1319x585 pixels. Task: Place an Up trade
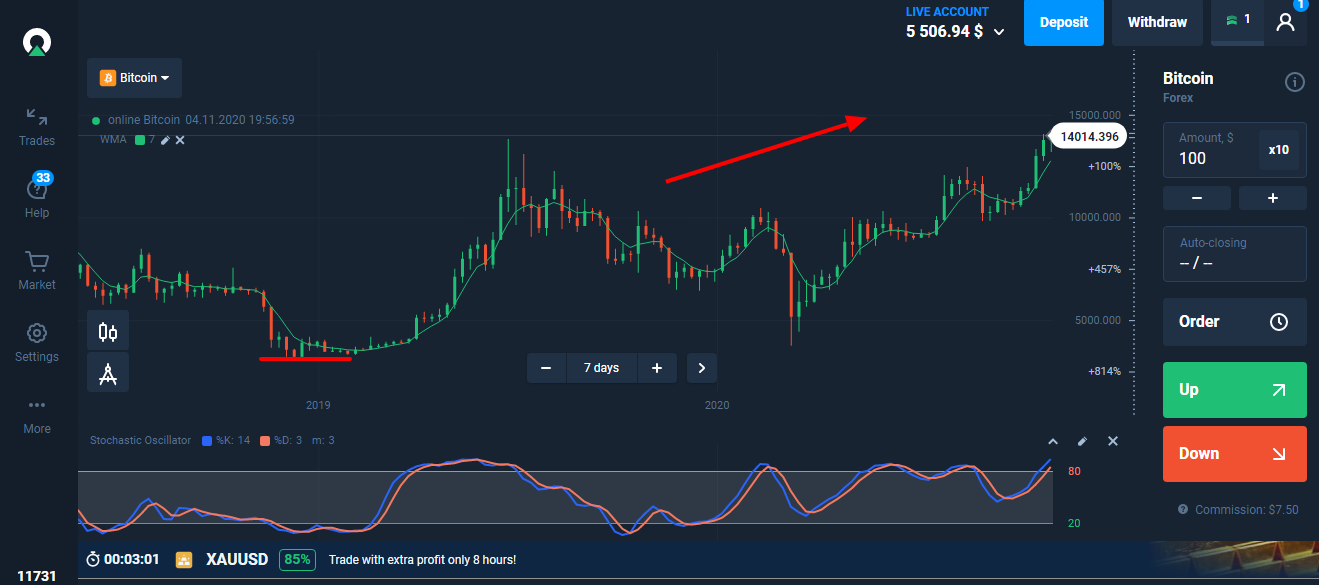tap(1235, 390)
